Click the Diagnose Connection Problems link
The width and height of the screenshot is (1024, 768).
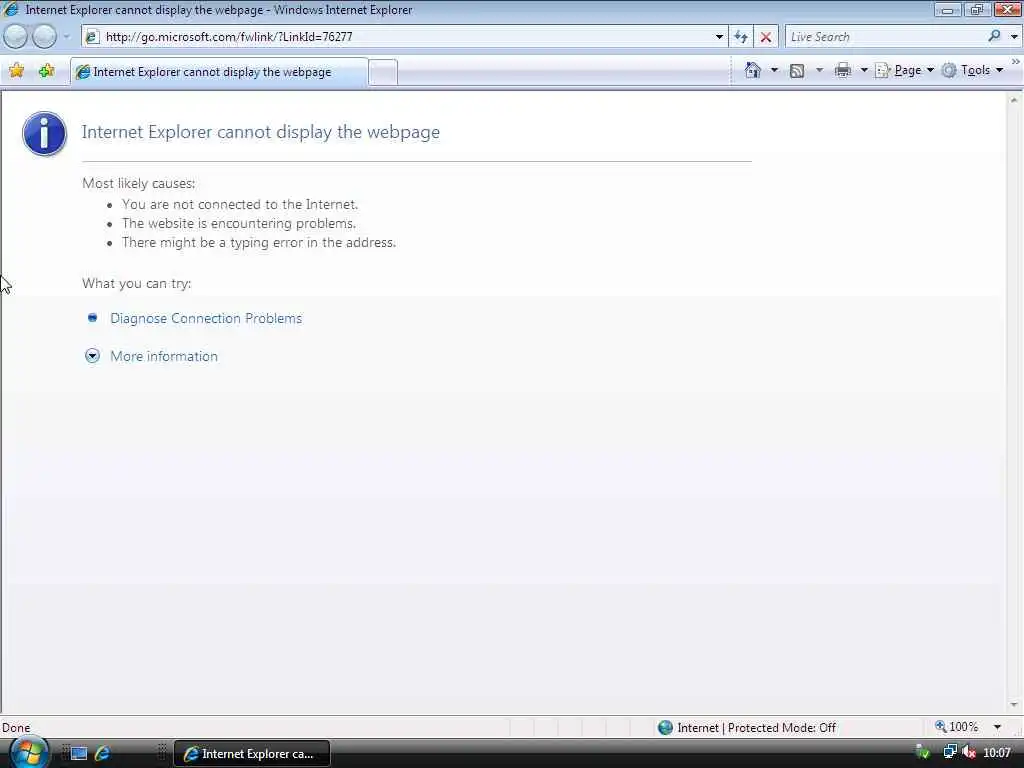[206, 318]
